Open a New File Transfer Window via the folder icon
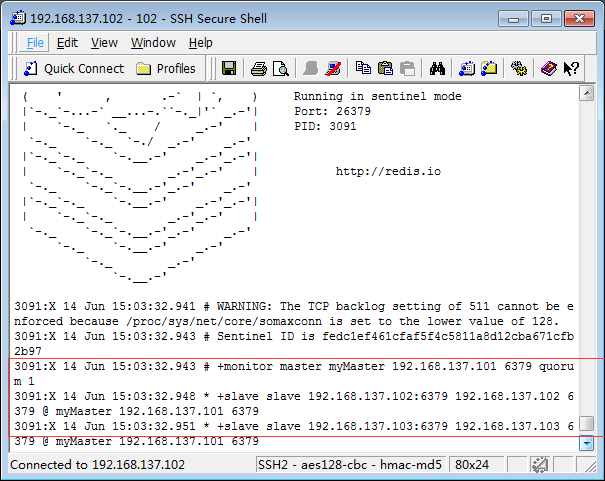Screen dimensions: 605x481 coord(489,68)
